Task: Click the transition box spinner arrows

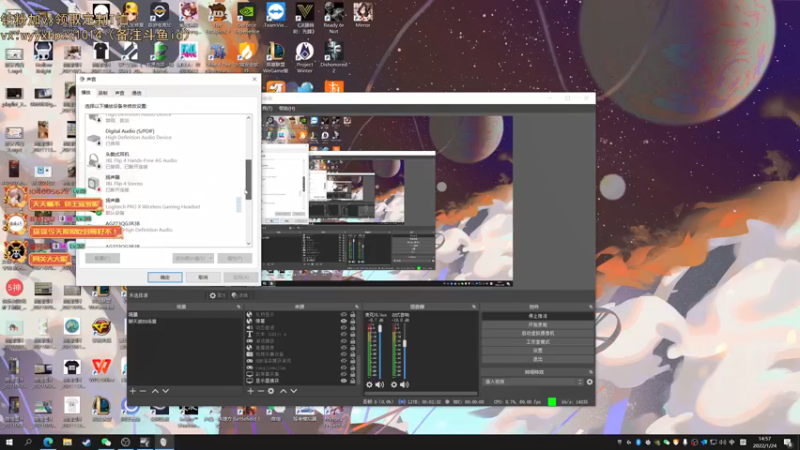Action: coord(580,382)
